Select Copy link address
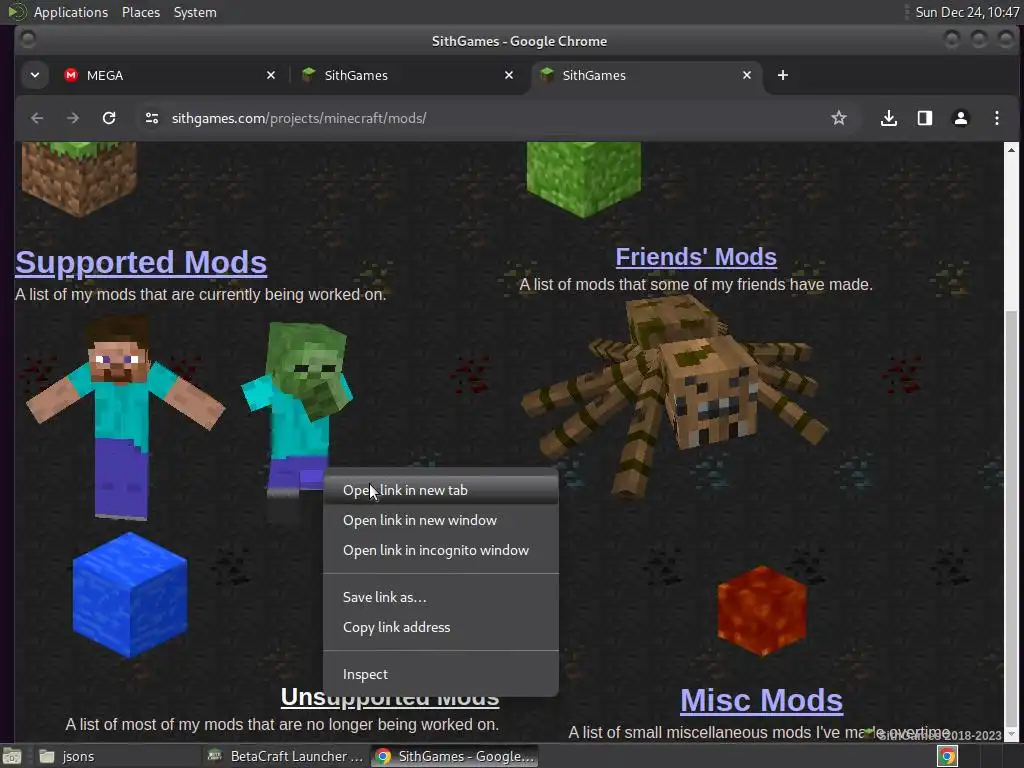 [441, 627]
